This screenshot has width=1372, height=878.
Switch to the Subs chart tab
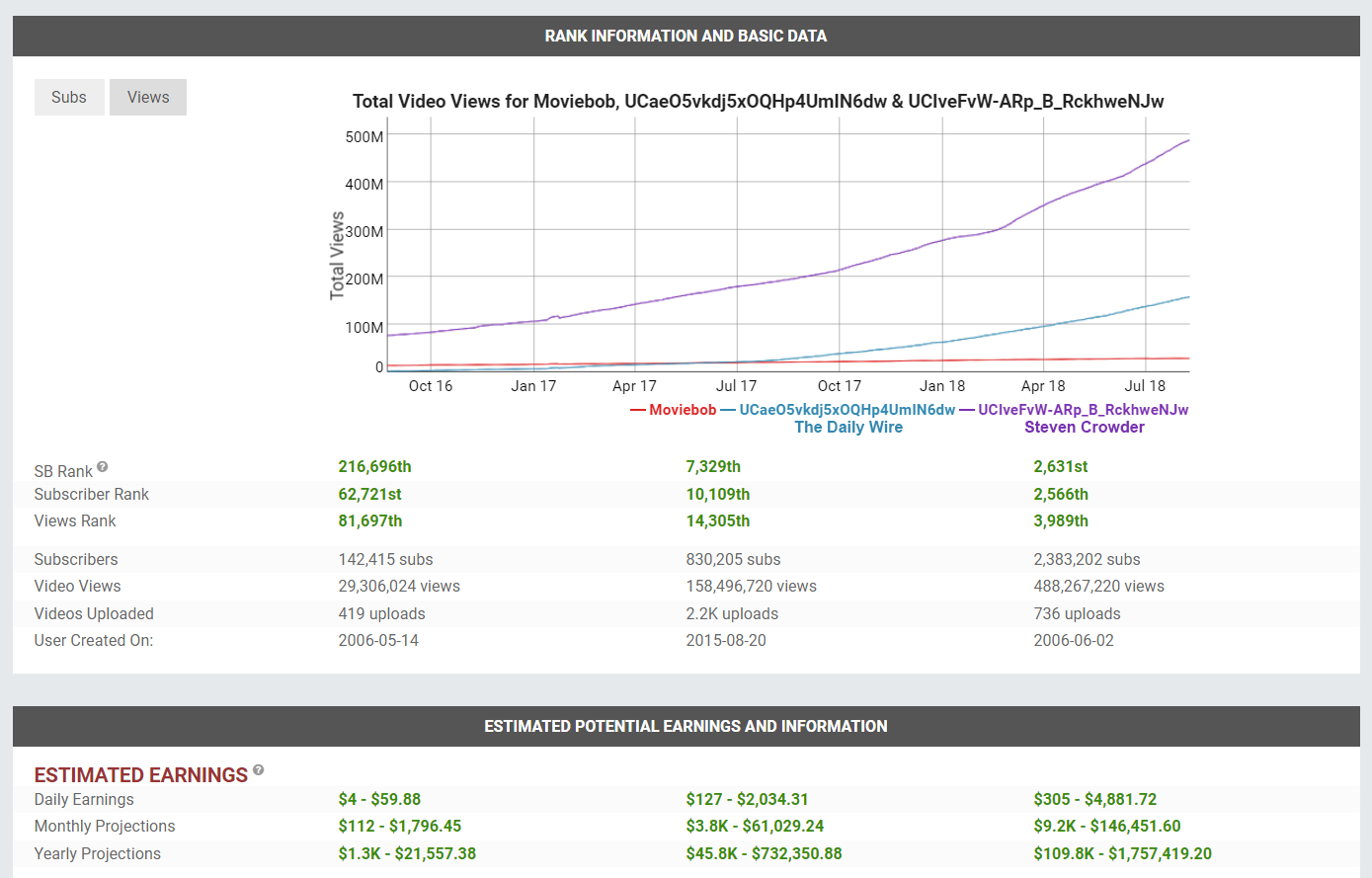(x=69, y=97)
